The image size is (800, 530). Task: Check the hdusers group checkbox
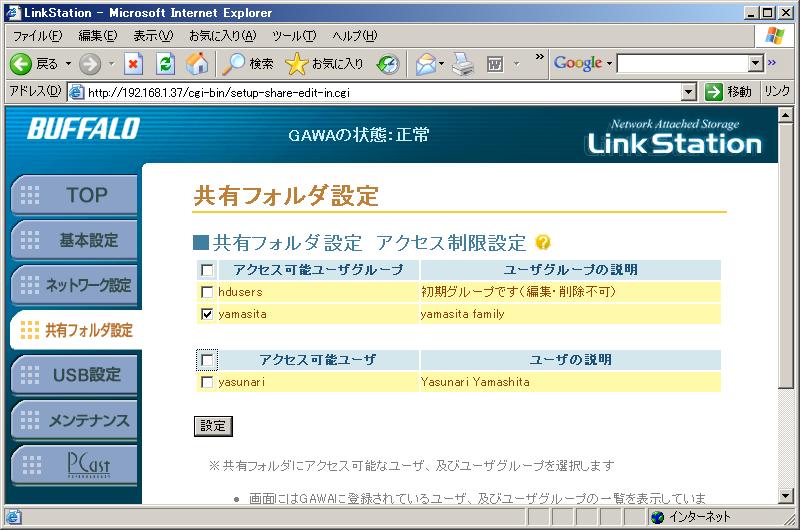coord(207,292)
